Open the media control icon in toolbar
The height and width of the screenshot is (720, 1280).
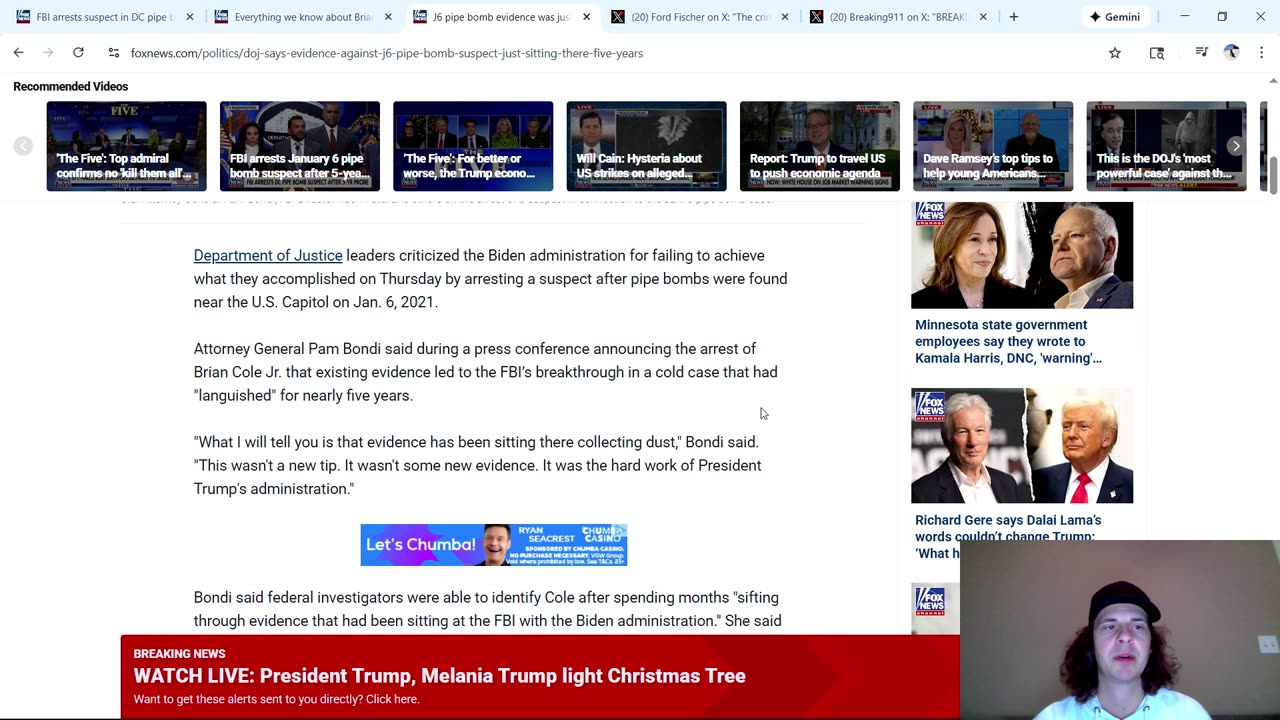(x=1202, y=53)
